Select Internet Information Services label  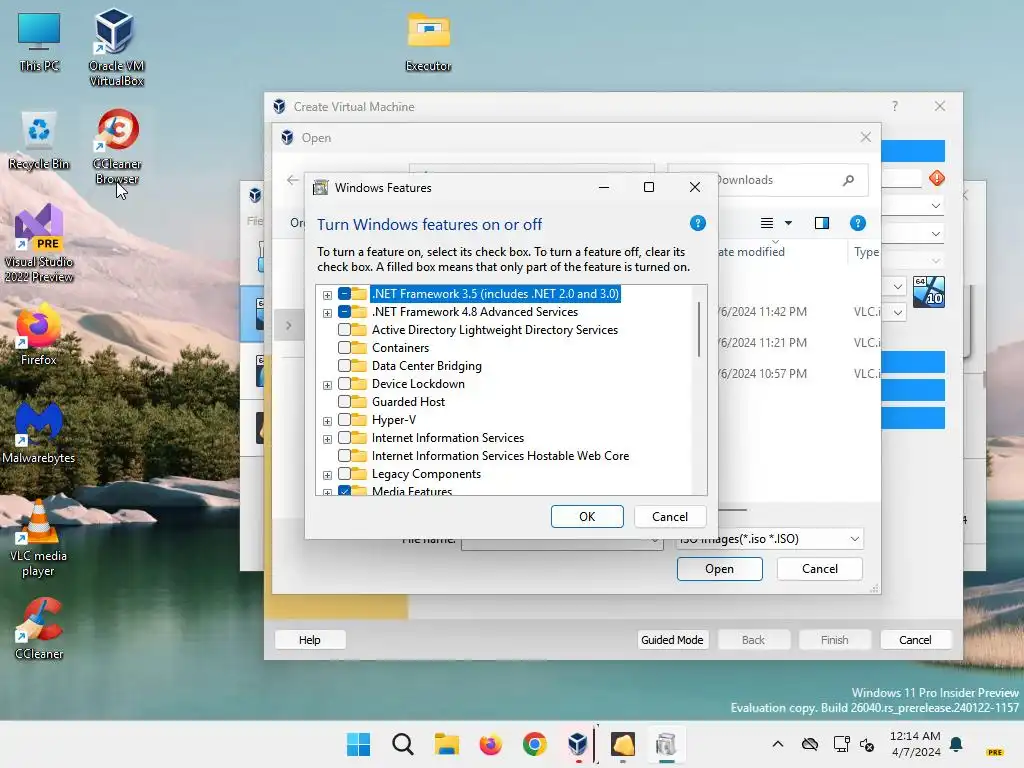pos(448,438)
